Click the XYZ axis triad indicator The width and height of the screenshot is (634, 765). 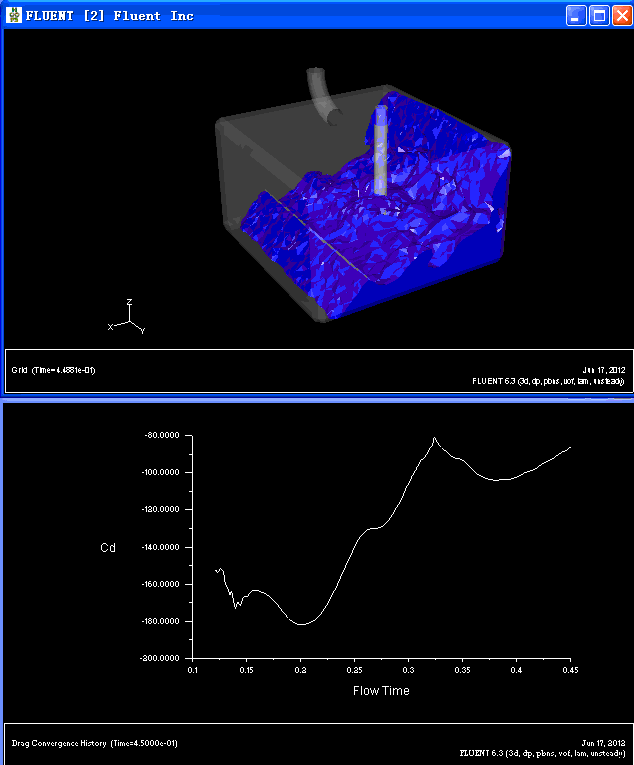pos(126,317)
